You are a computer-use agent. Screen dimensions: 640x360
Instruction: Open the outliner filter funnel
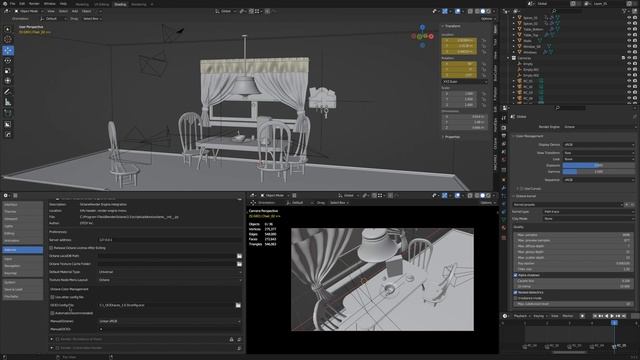click(625, 11)
